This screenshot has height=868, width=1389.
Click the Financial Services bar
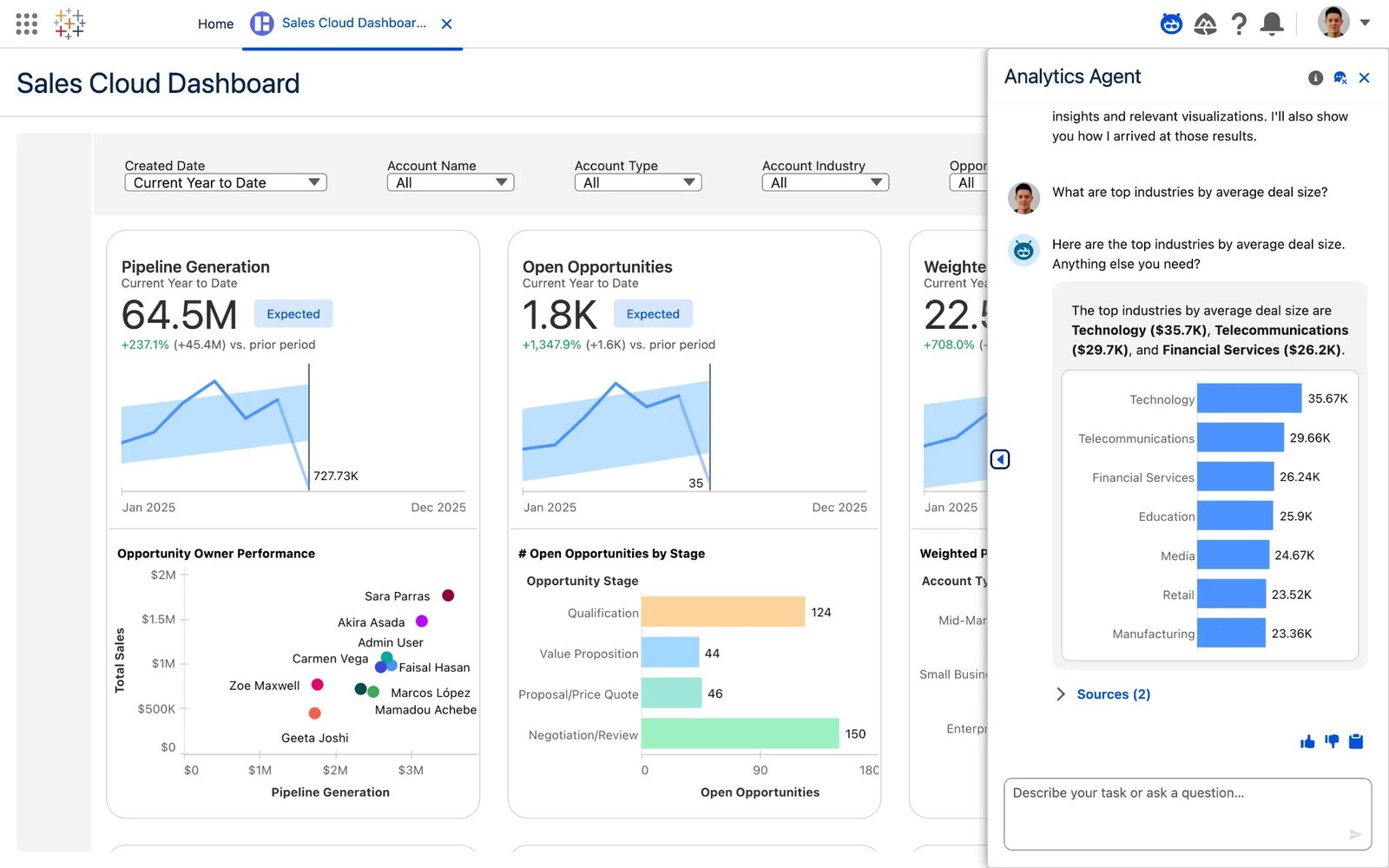pyautogui.click(x=1235, y=477)
